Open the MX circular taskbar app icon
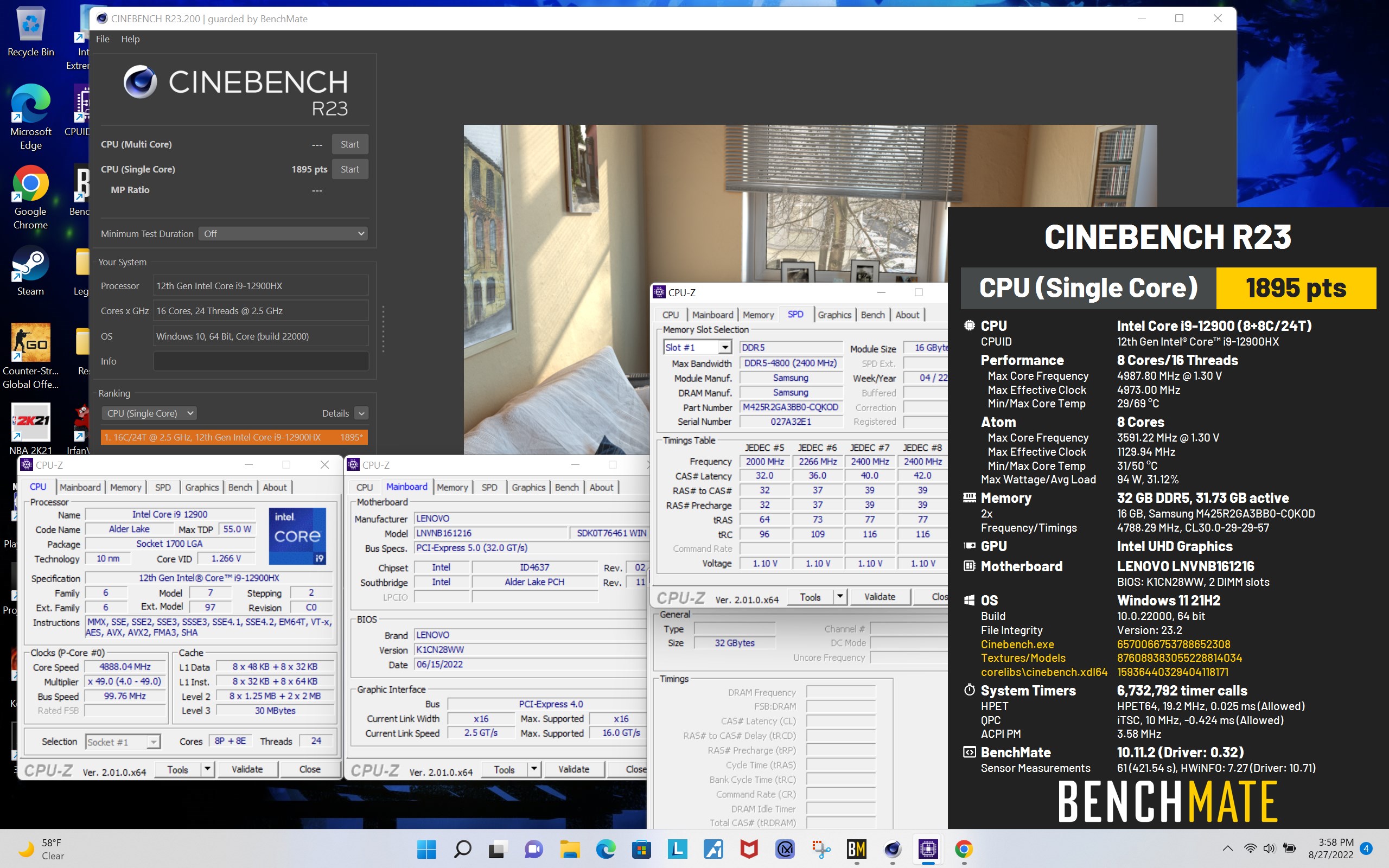 785,848
